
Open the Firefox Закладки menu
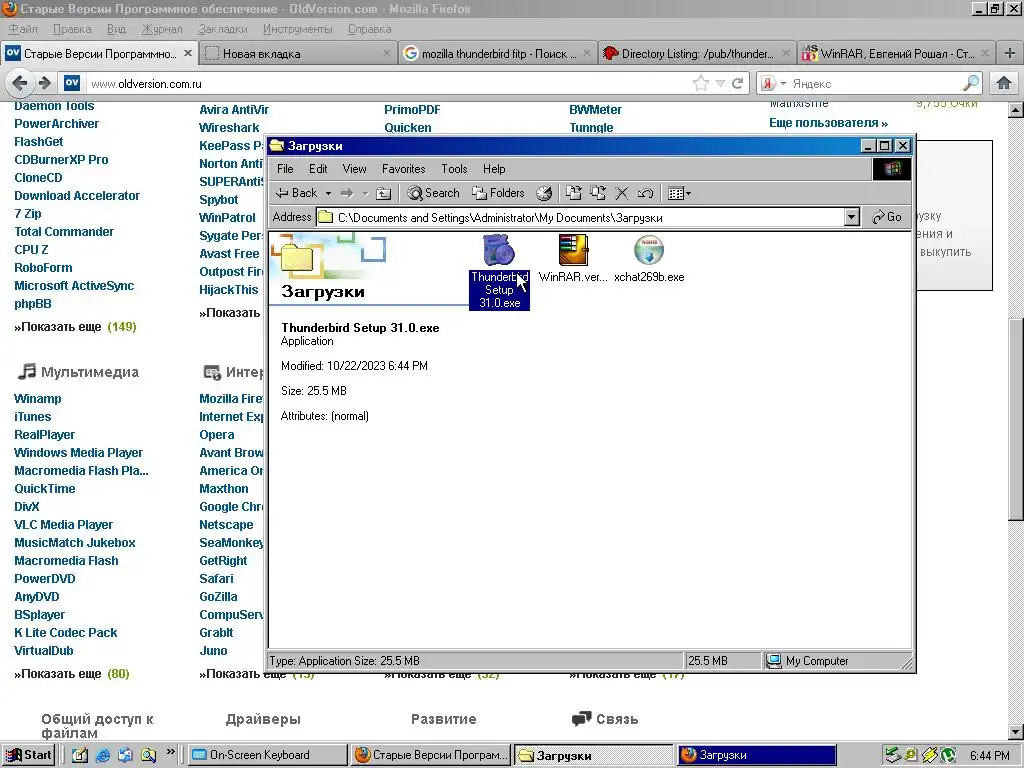point(223,29)
